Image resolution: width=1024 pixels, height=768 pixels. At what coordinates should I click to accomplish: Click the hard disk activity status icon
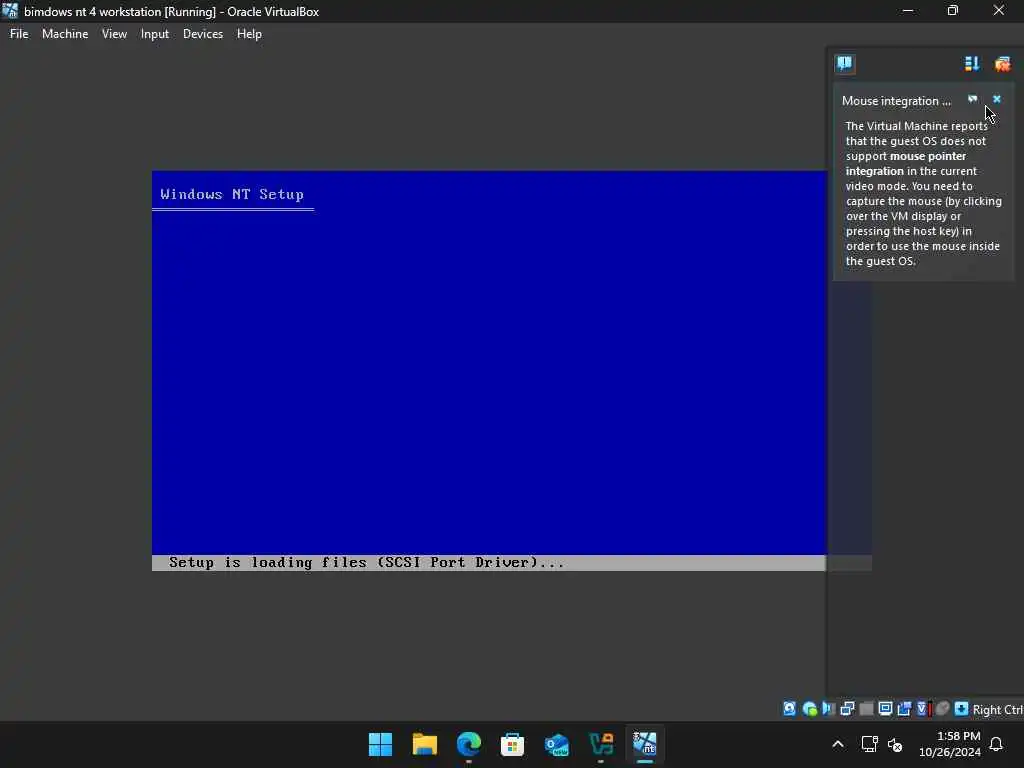point(790,709)
